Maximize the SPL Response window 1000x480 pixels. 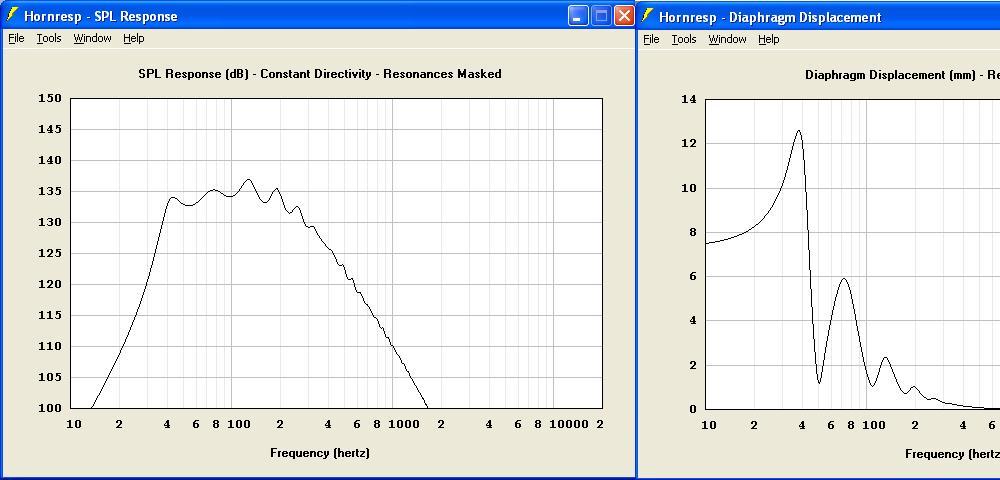[601, 16]
